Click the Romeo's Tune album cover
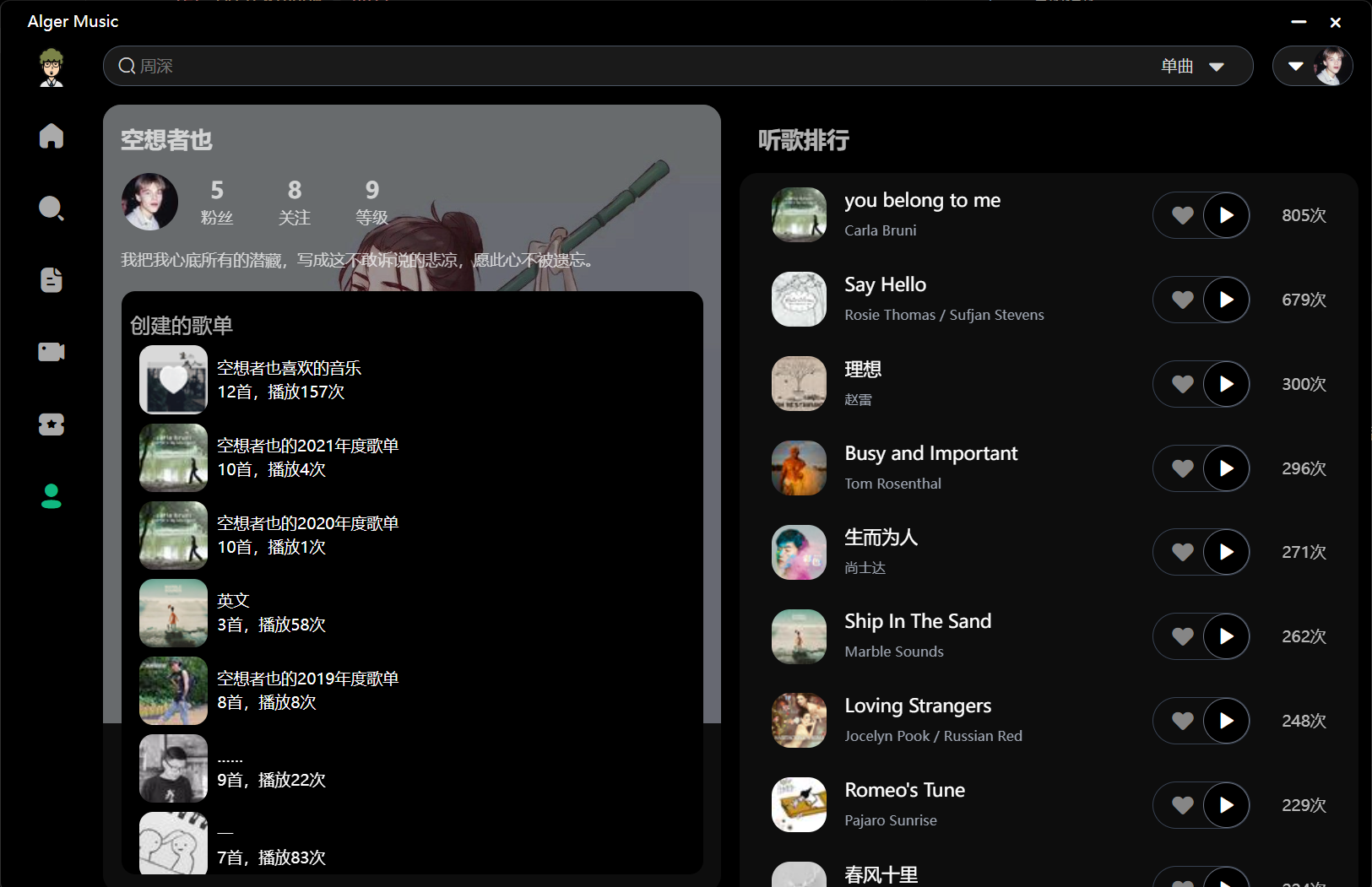This screenshot has width=1372, height=887. (x=798, y=804)
